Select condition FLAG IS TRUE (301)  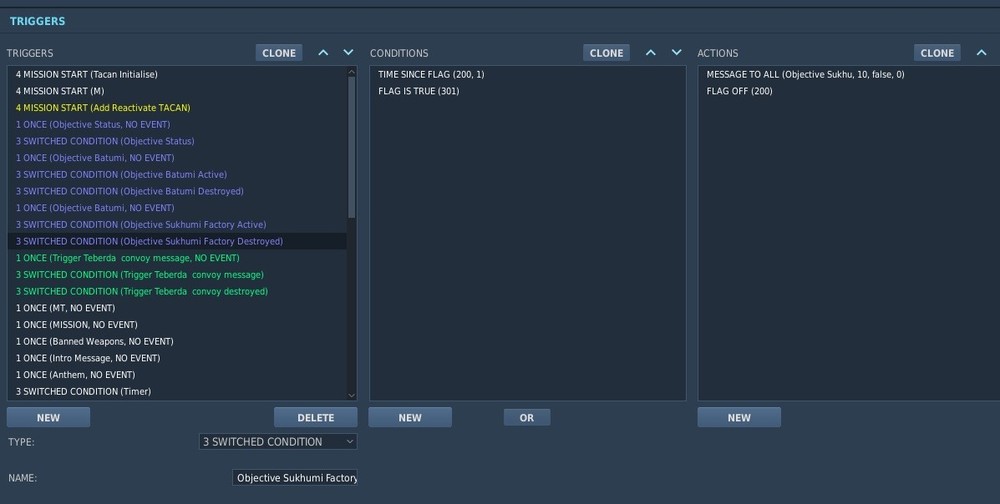coord(527,91)
